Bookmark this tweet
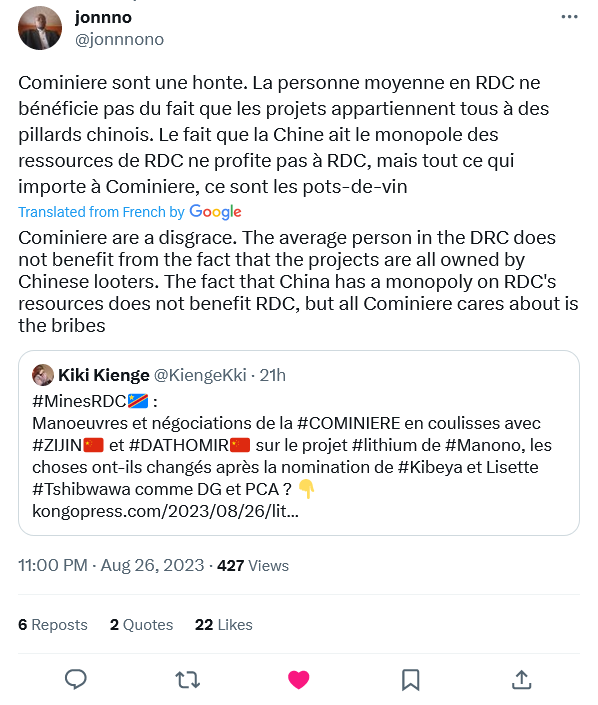 click(411, 680)
